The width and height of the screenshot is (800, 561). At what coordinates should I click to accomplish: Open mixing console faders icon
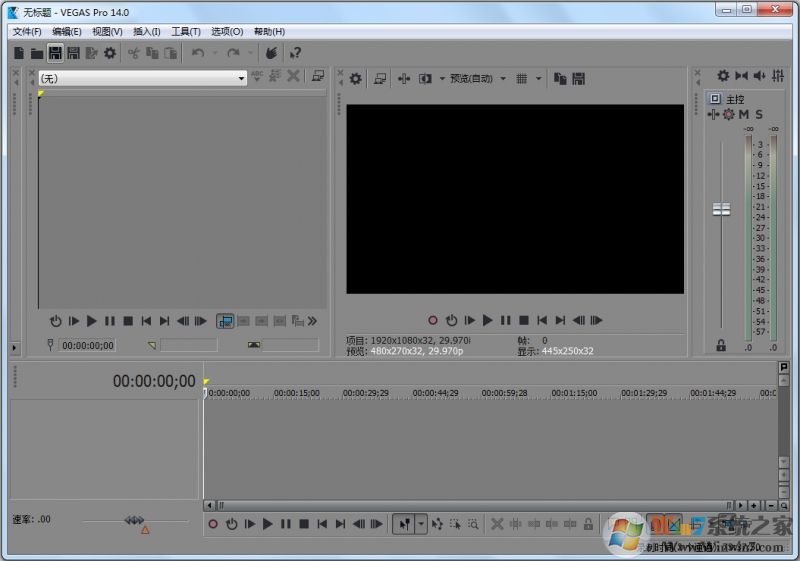(x=778, y=75)
